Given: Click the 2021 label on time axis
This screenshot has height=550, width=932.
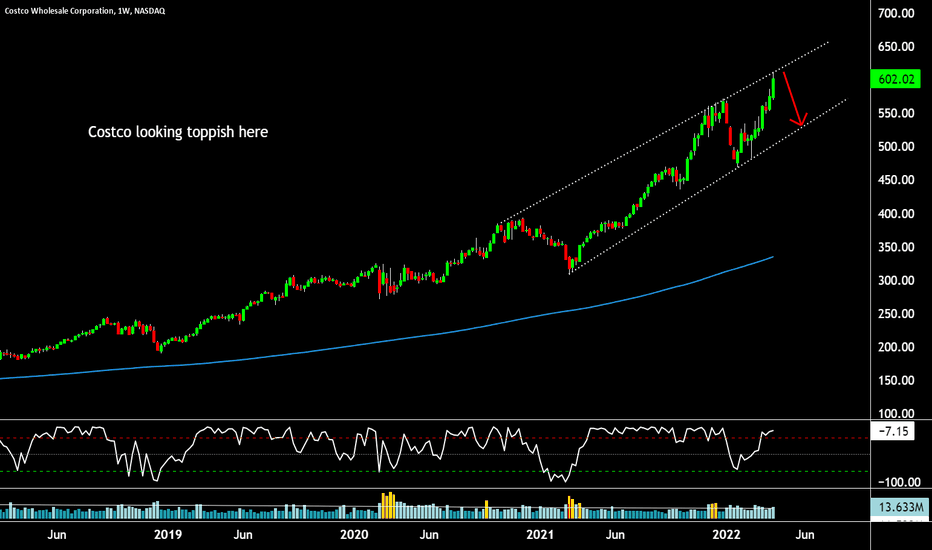Looking at the screenshot, I should tap(540, 535).
